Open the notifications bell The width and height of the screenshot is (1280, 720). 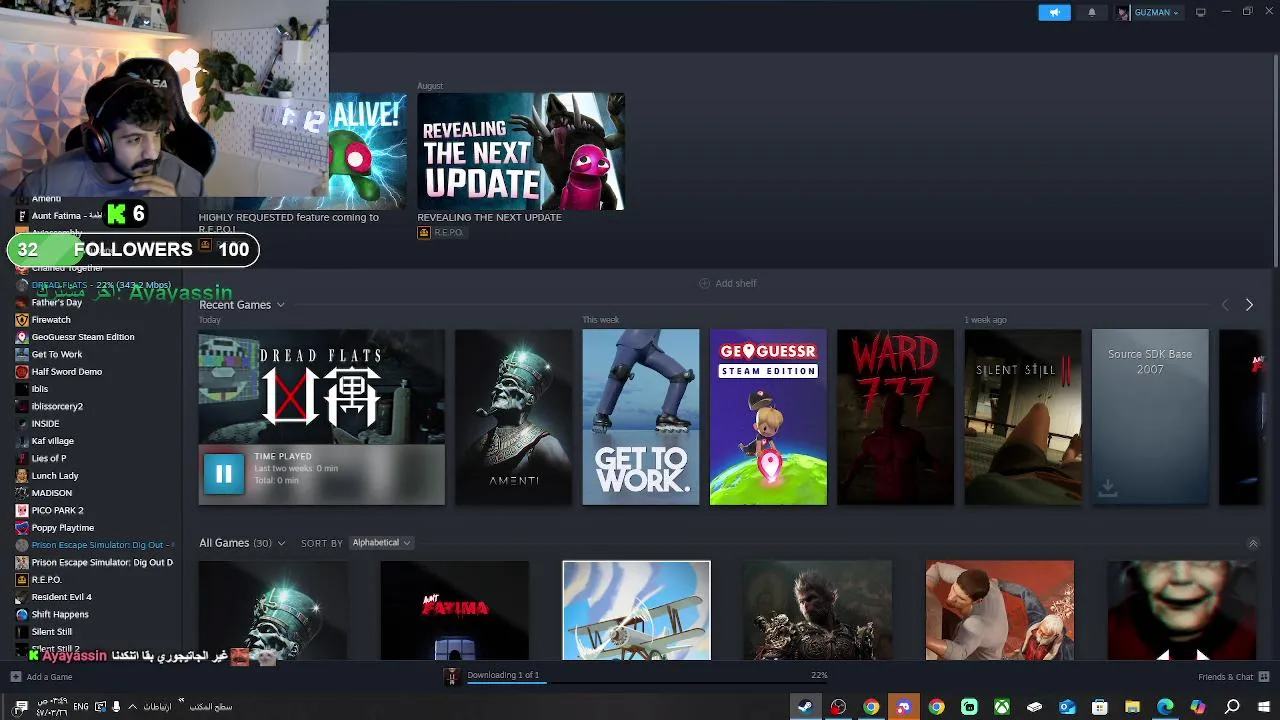(1091, 12)
